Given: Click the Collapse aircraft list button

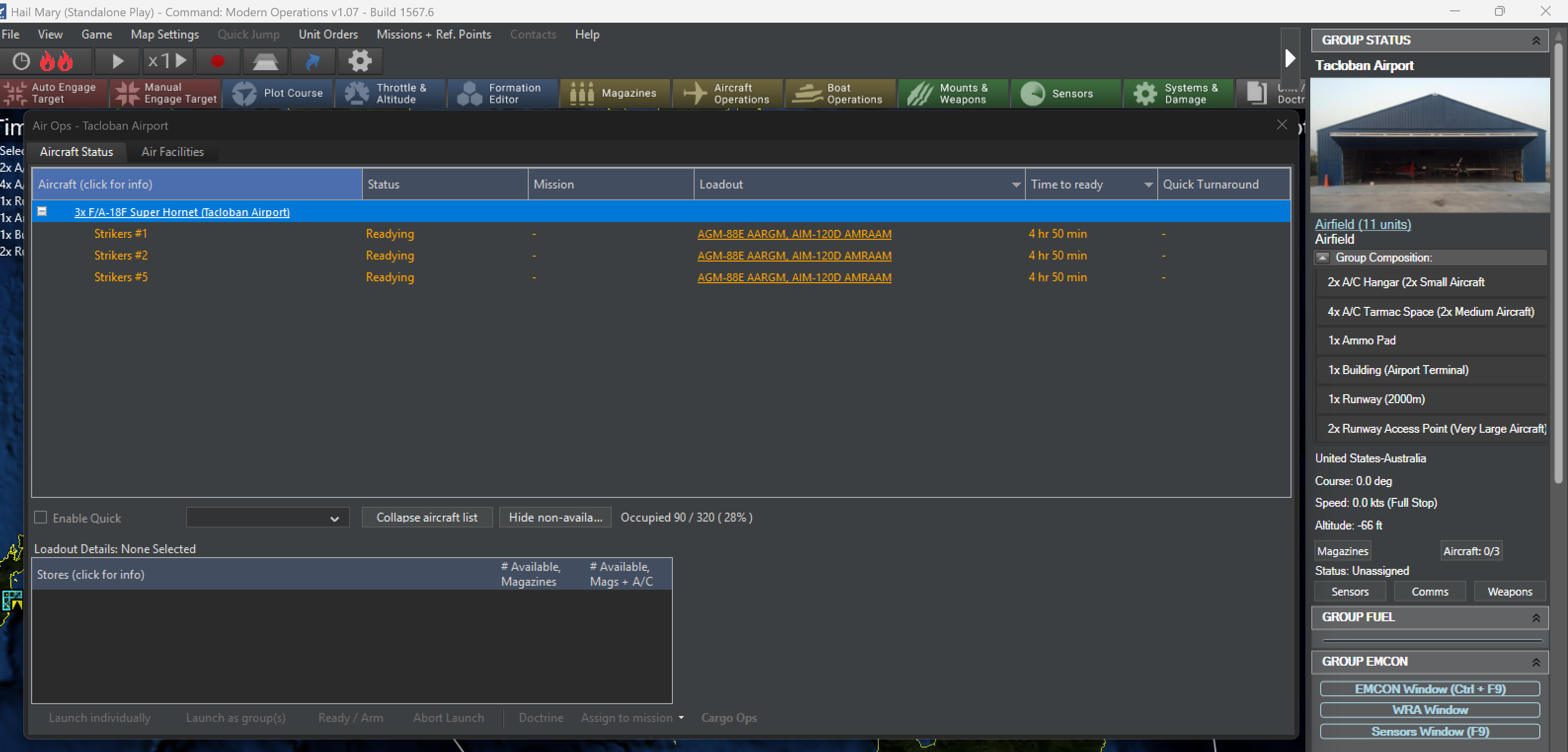Looking at the screenshot, I should [427, 517].
